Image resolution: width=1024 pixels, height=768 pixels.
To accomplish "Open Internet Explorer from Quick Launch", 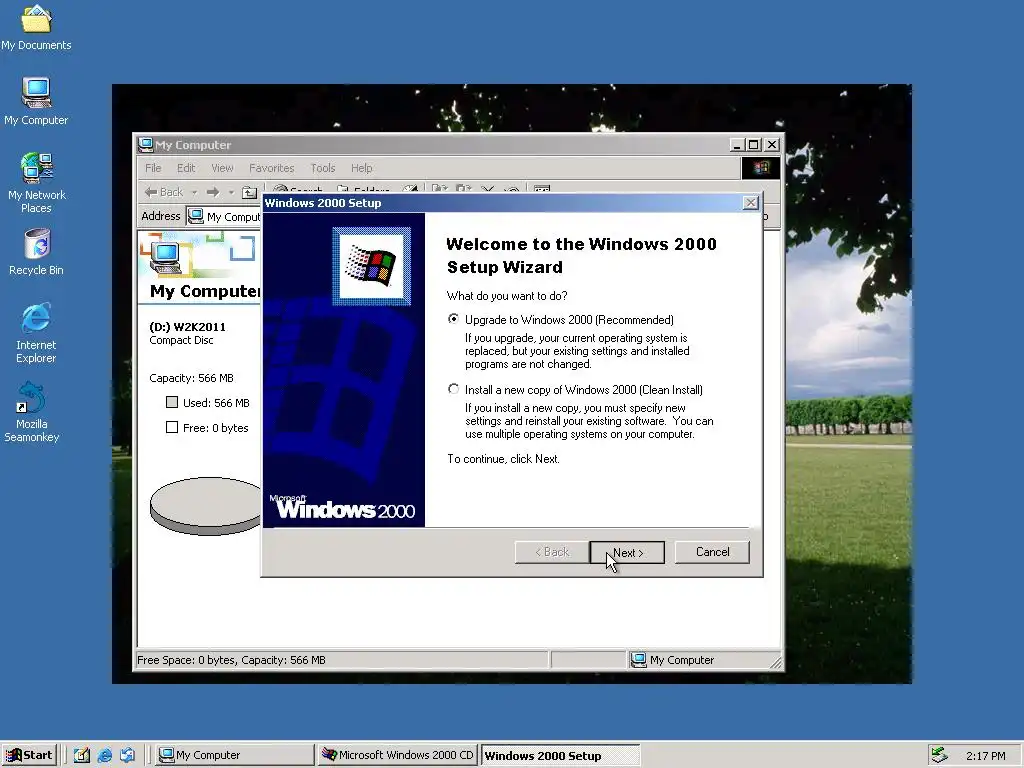I will click(x=104, y=755).
